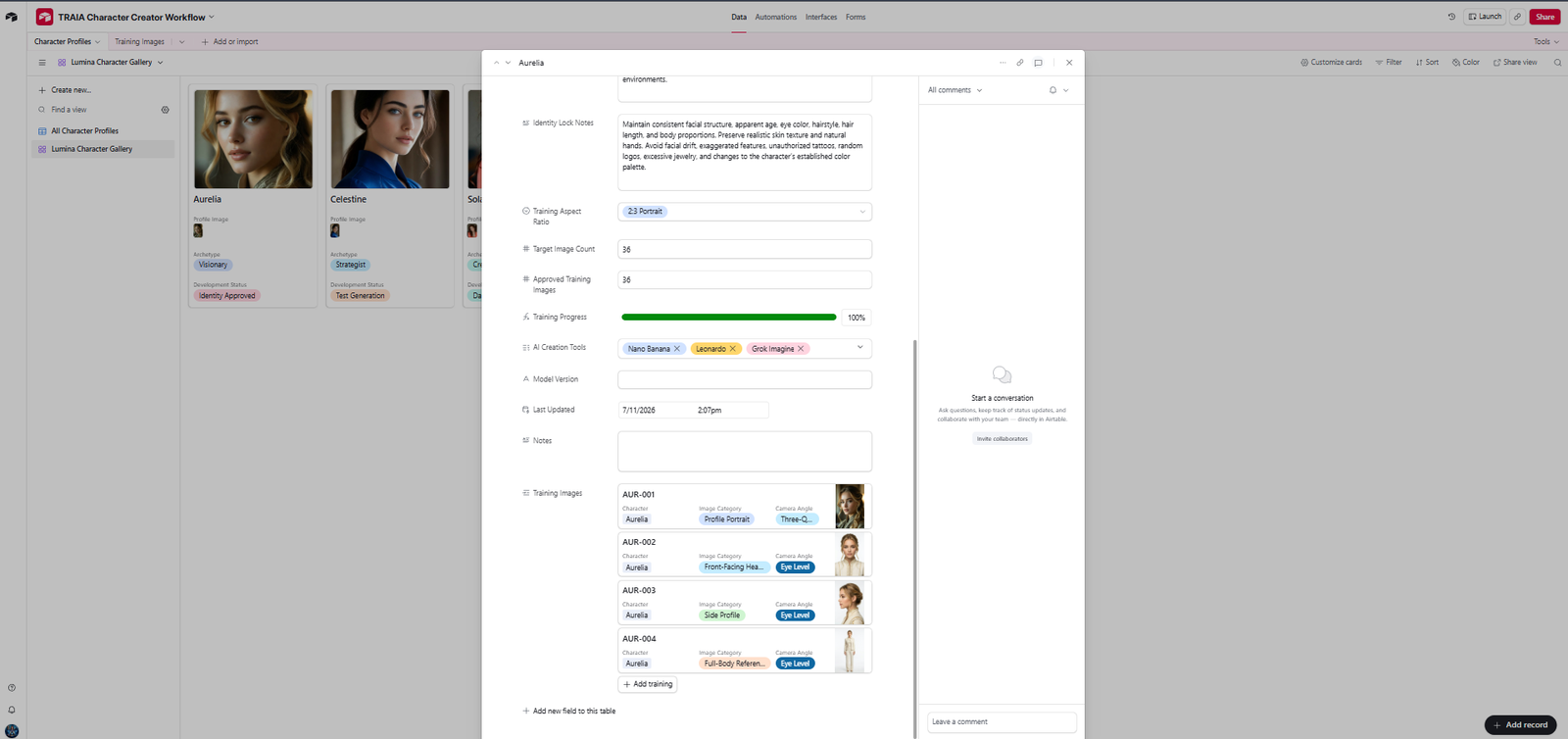The height and width of the screenshot is (739, 1568).
Task: Close the Aurelia record panel
Action: click(x=1069, y=63)
